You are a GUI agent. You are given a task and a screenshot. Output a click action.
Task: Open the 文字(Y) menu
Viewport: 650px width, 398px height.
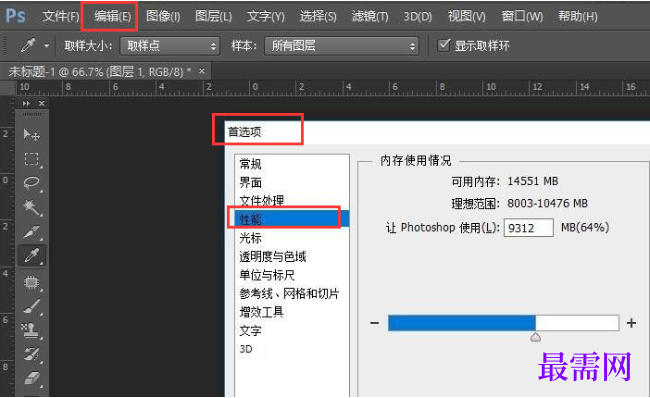tap(266, 17)
